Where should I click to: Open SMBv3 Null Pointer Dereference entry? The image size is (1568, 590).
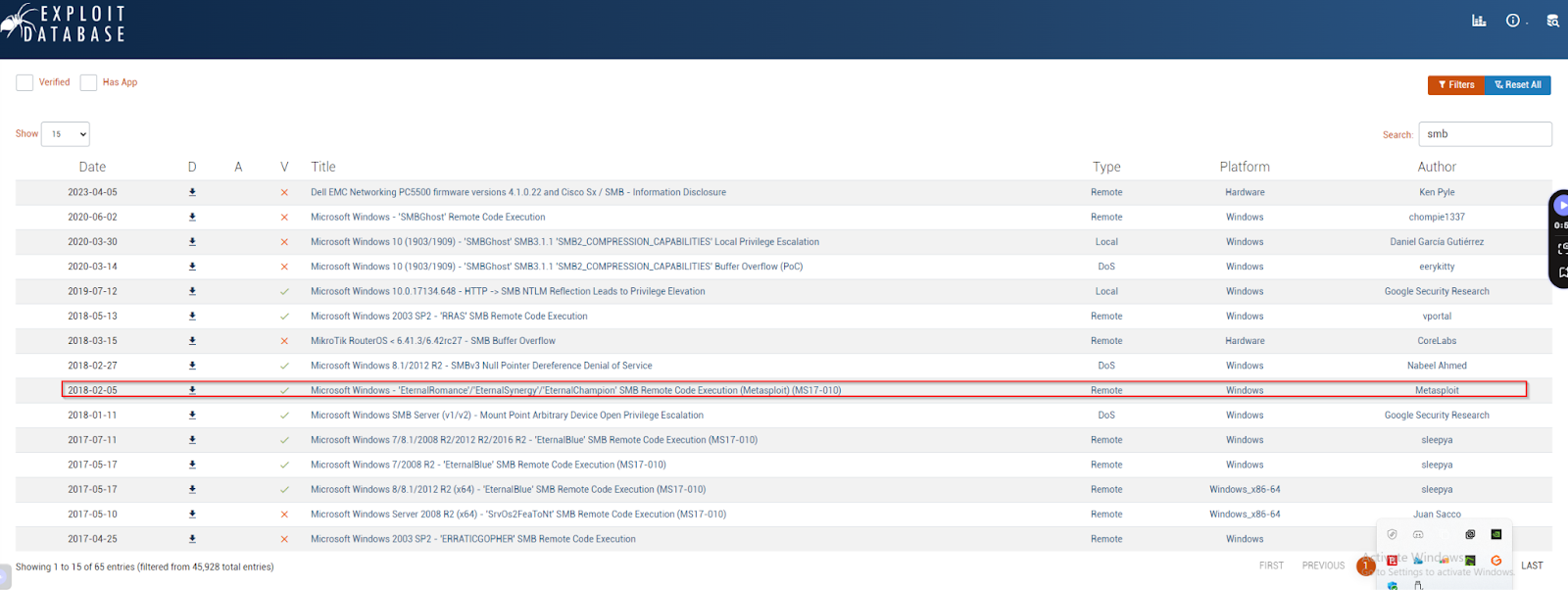[x=481, y=366]
